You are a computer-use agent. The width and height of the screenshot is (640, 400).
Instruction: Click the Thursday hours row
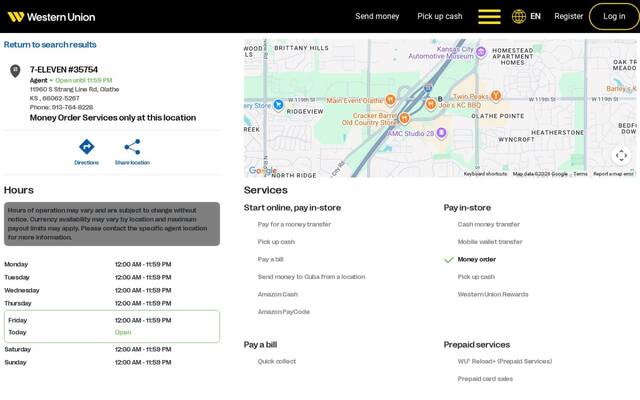click(x=112, y=303)
